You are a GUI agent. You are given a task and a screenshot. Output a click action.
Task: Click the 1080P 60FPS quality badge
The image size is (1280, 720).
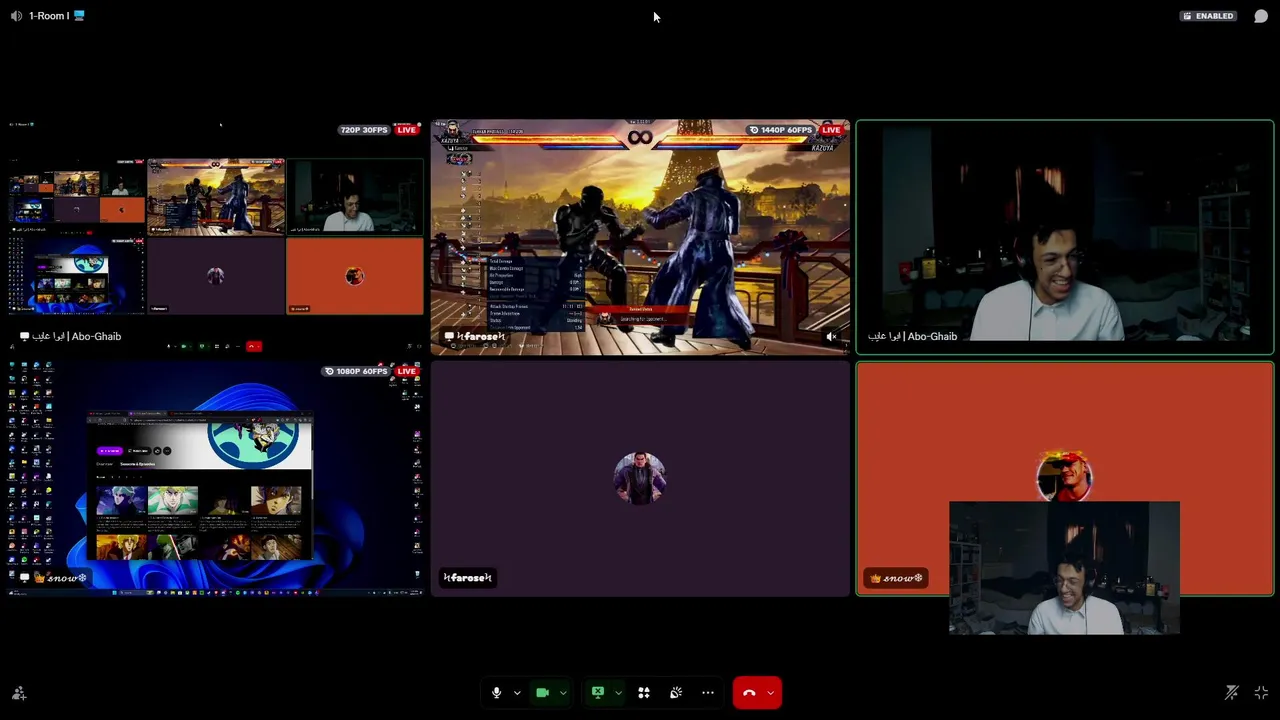click(x=356, y=371)
